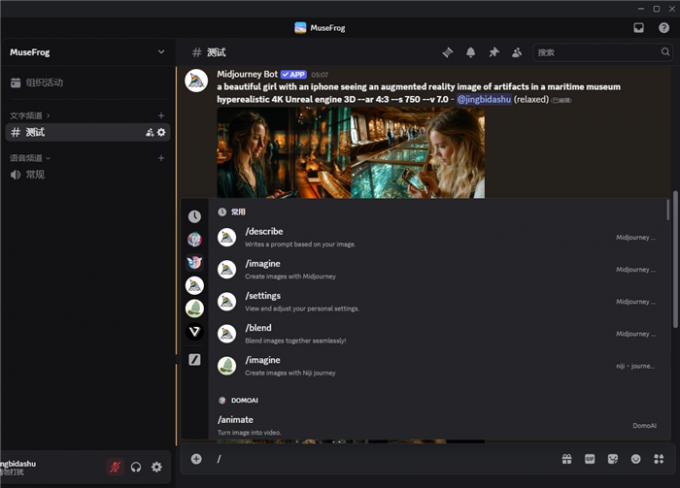Viewport: 680px width, 488px height.
Task: Select built-in slash commands icon in sidebar
Action: click(194, 360)
